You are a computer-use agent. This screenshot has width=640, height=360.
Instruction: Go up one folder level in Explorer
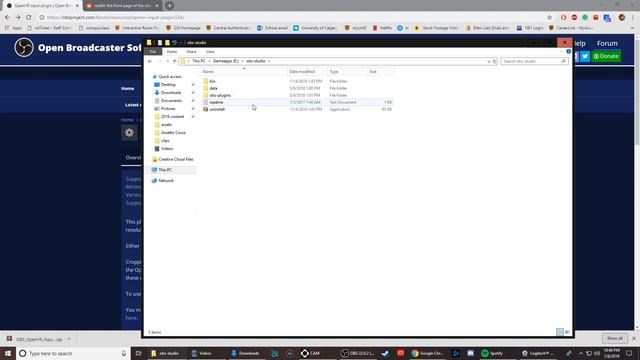coord(174,61)
